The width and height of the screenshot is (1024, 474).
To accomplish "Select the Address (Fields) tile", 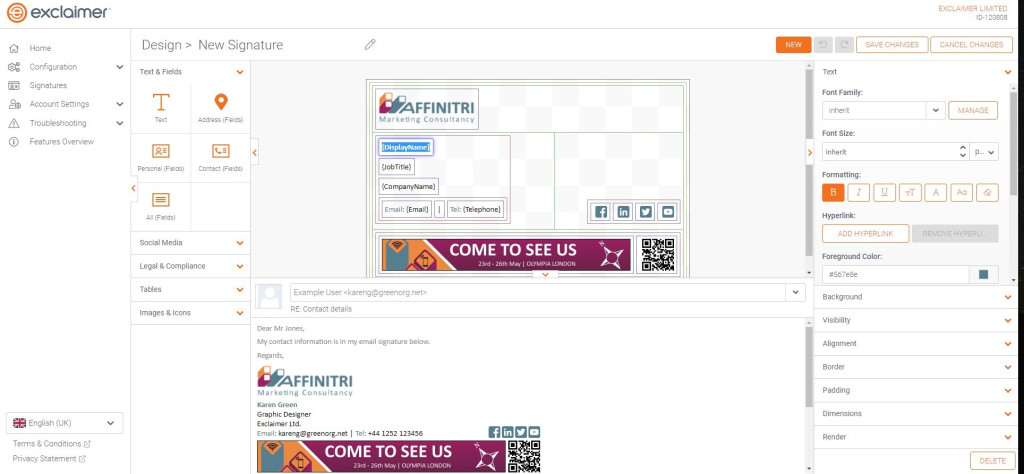I will click(x=221, y=108).
